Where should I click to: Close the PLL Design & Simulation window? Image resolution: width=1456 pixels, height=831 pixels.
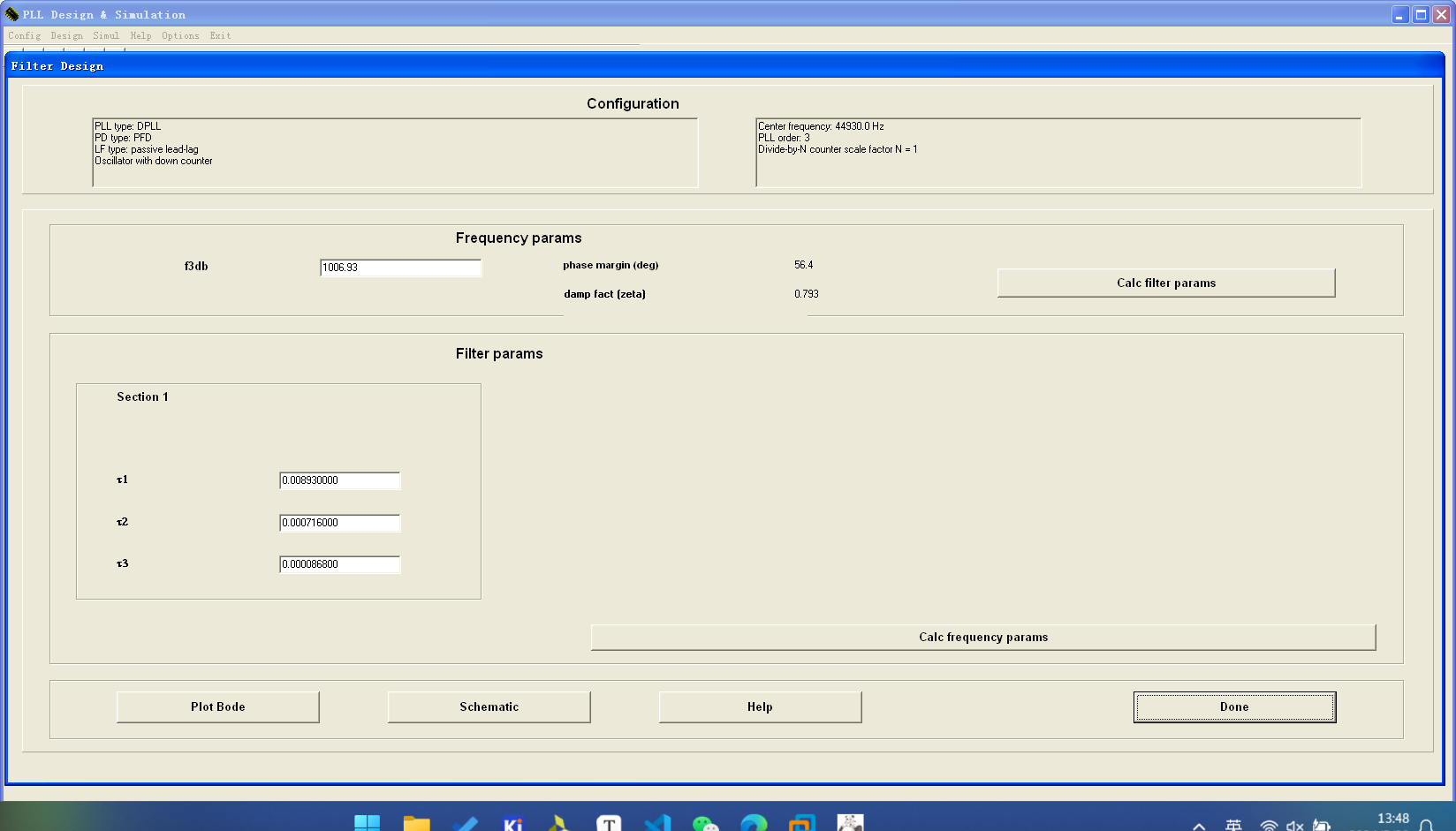click(x=1441, y=14)
